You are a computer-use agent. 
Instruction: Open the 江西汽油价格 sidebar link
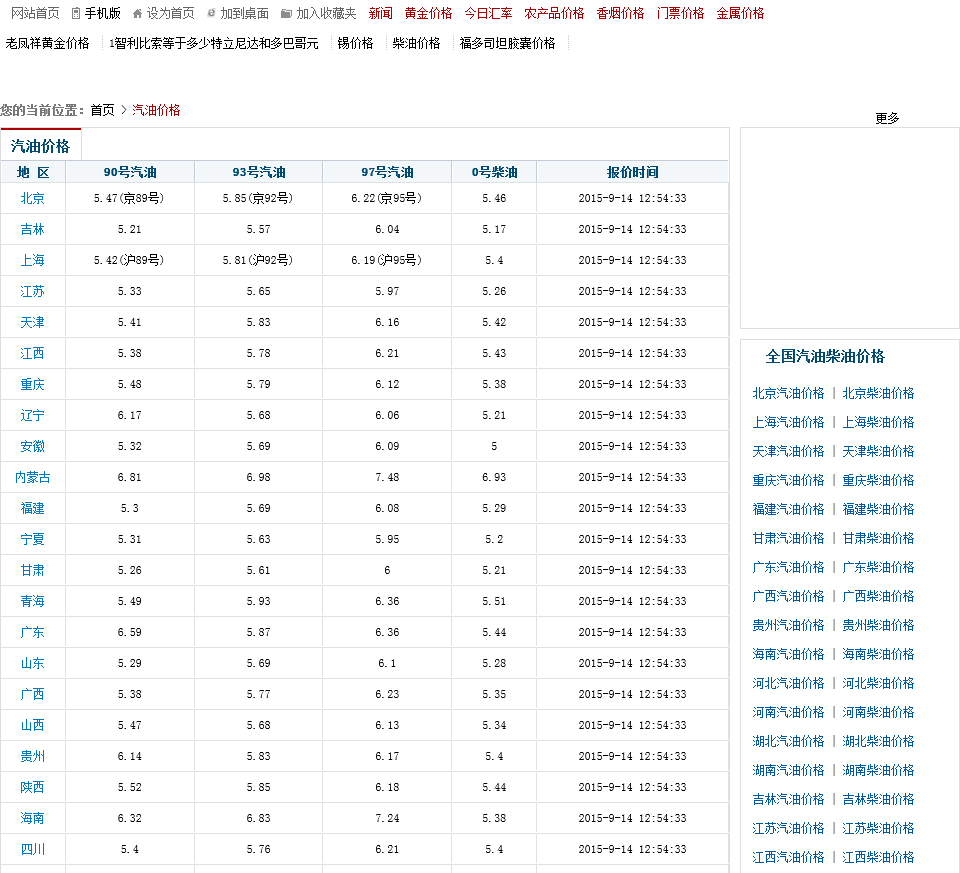pyautogui.click(x=788, y=858)
